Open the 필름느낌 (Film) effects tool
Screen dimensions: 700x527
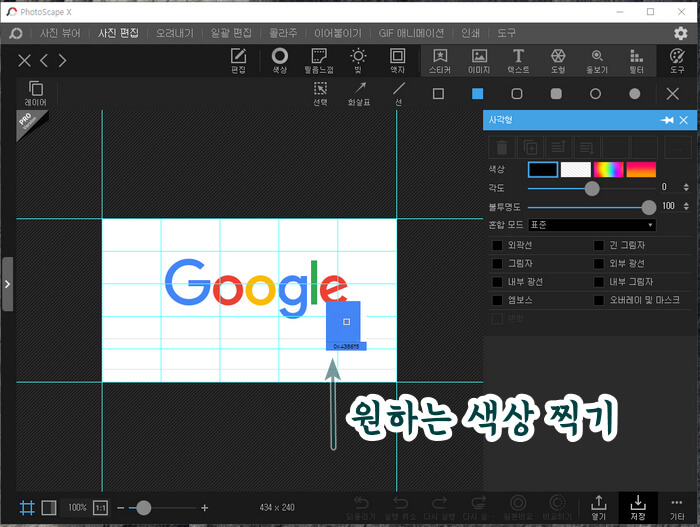(319, 61)
